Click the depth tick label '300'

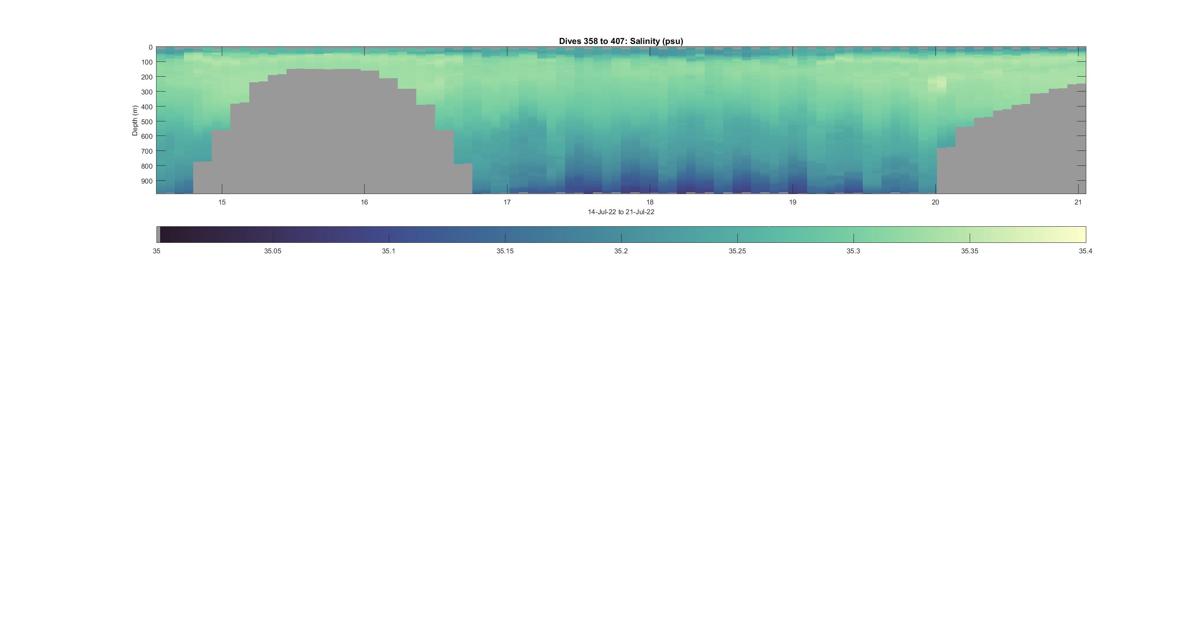(x=146, y=92)
